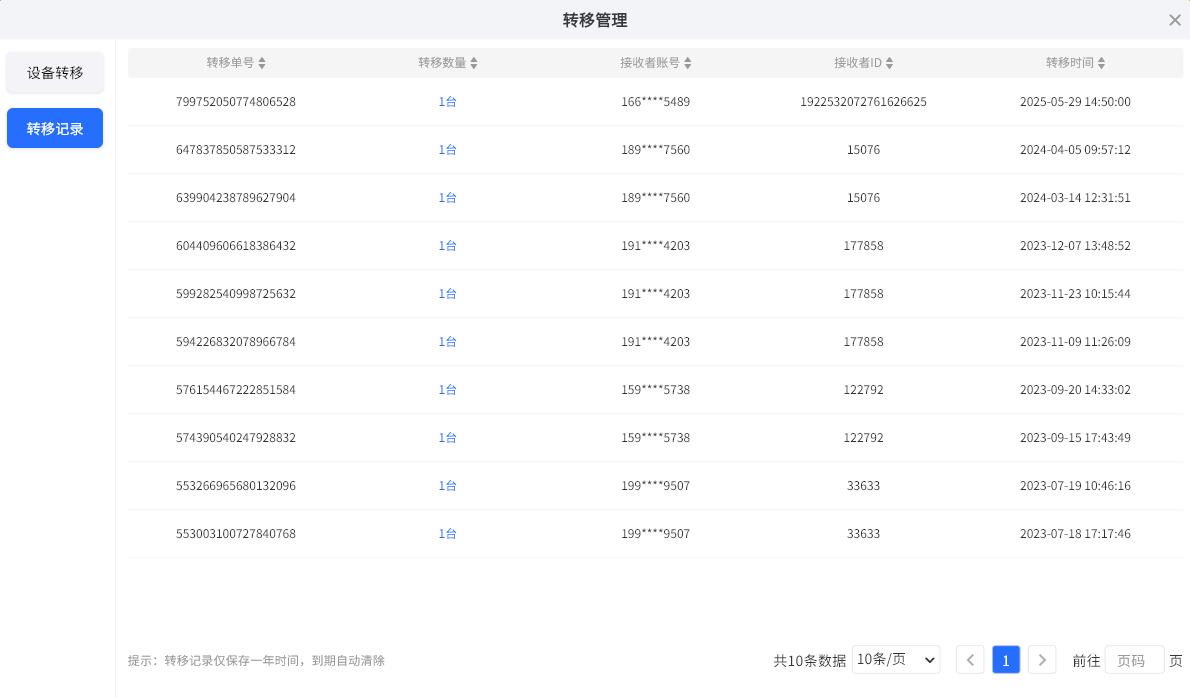Click 1台 link in 2023-07-18 row
Image resolution: width=1190 pixels, height=698 pixels.
(447, 534)
